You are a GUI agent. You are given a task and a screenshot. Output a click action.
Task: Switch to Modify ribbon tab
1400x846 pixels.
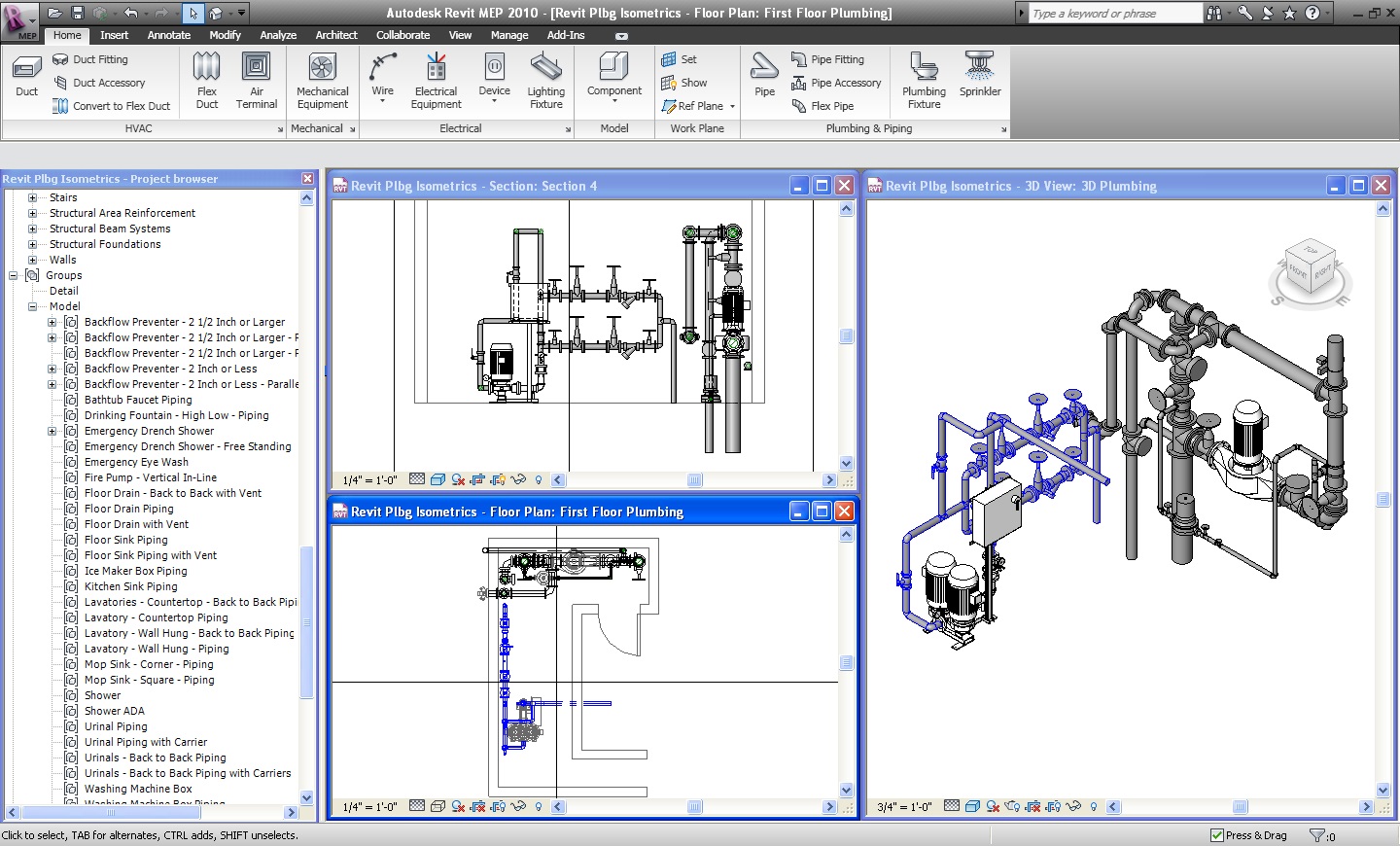225,35
